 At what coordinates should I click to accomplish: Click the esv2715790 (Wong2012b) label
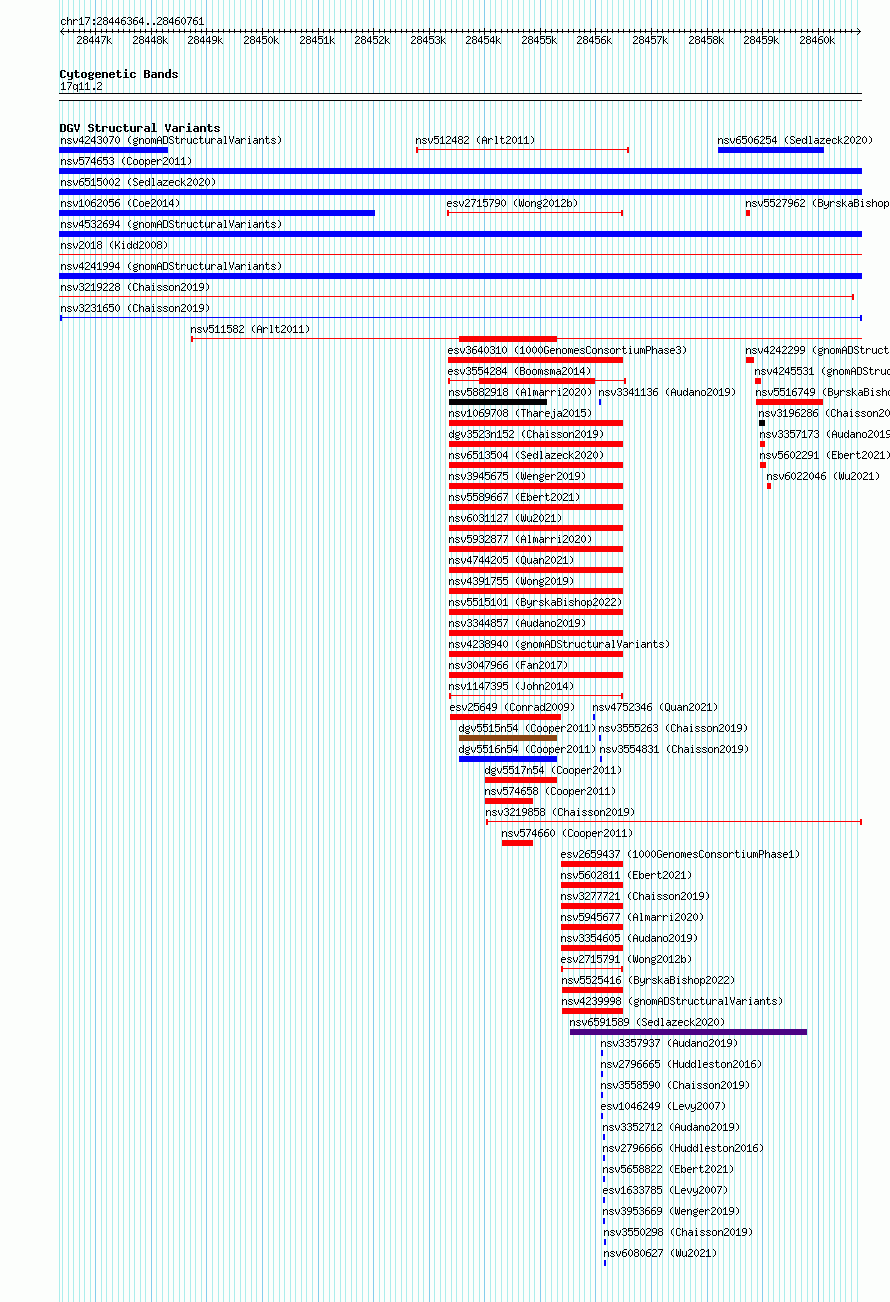point(512,203)
